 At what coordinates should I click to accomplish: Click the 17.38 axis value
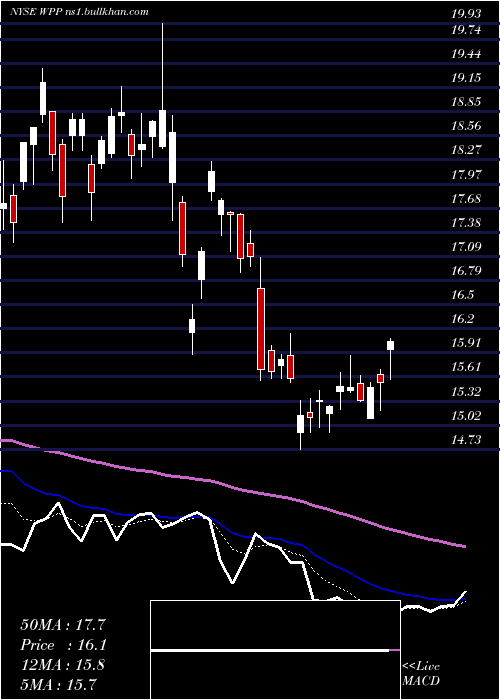pos(466,222)
